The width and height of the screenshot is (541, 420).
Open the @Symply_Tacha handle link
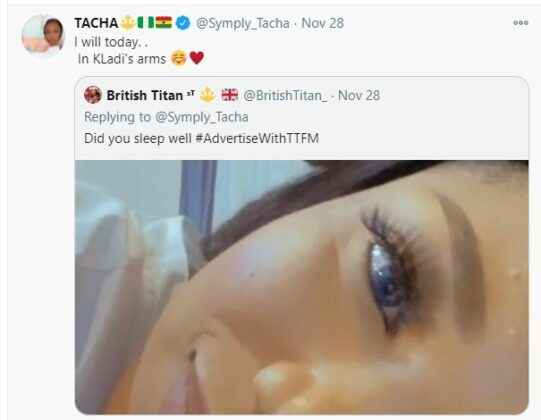243,23
